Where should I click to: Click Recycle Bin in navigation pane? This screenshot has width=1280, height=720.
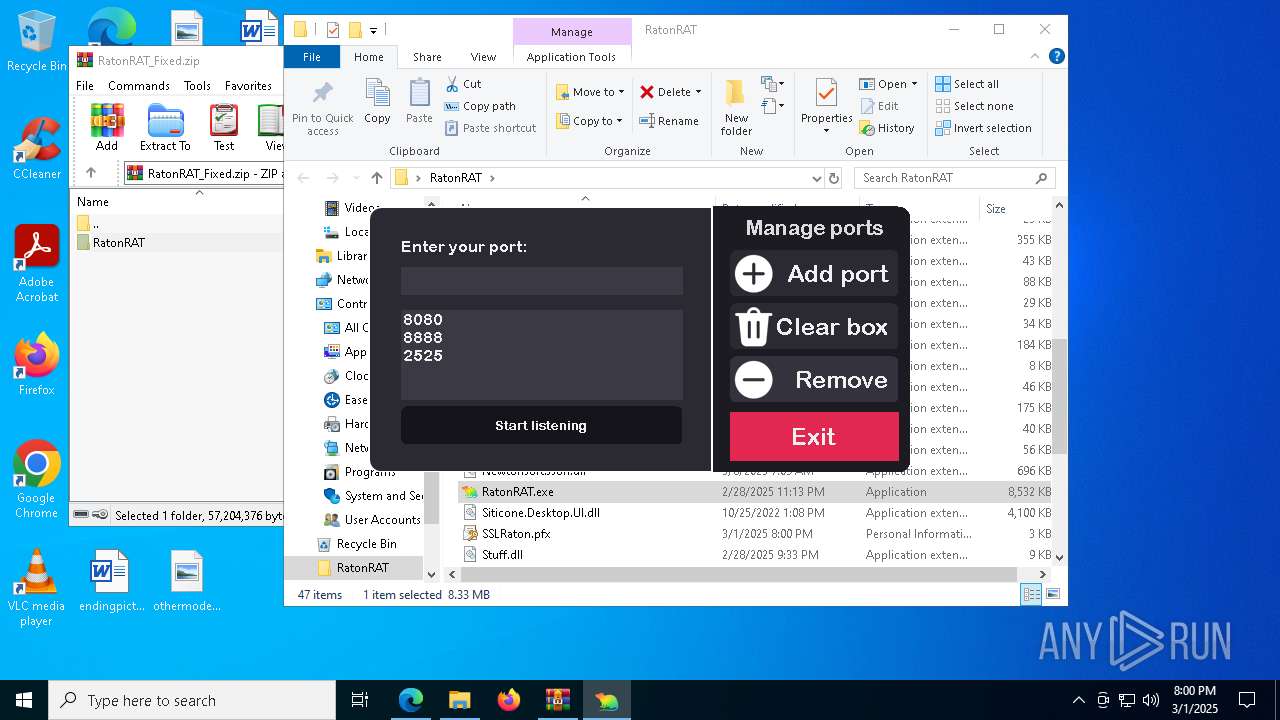(366, 544)
